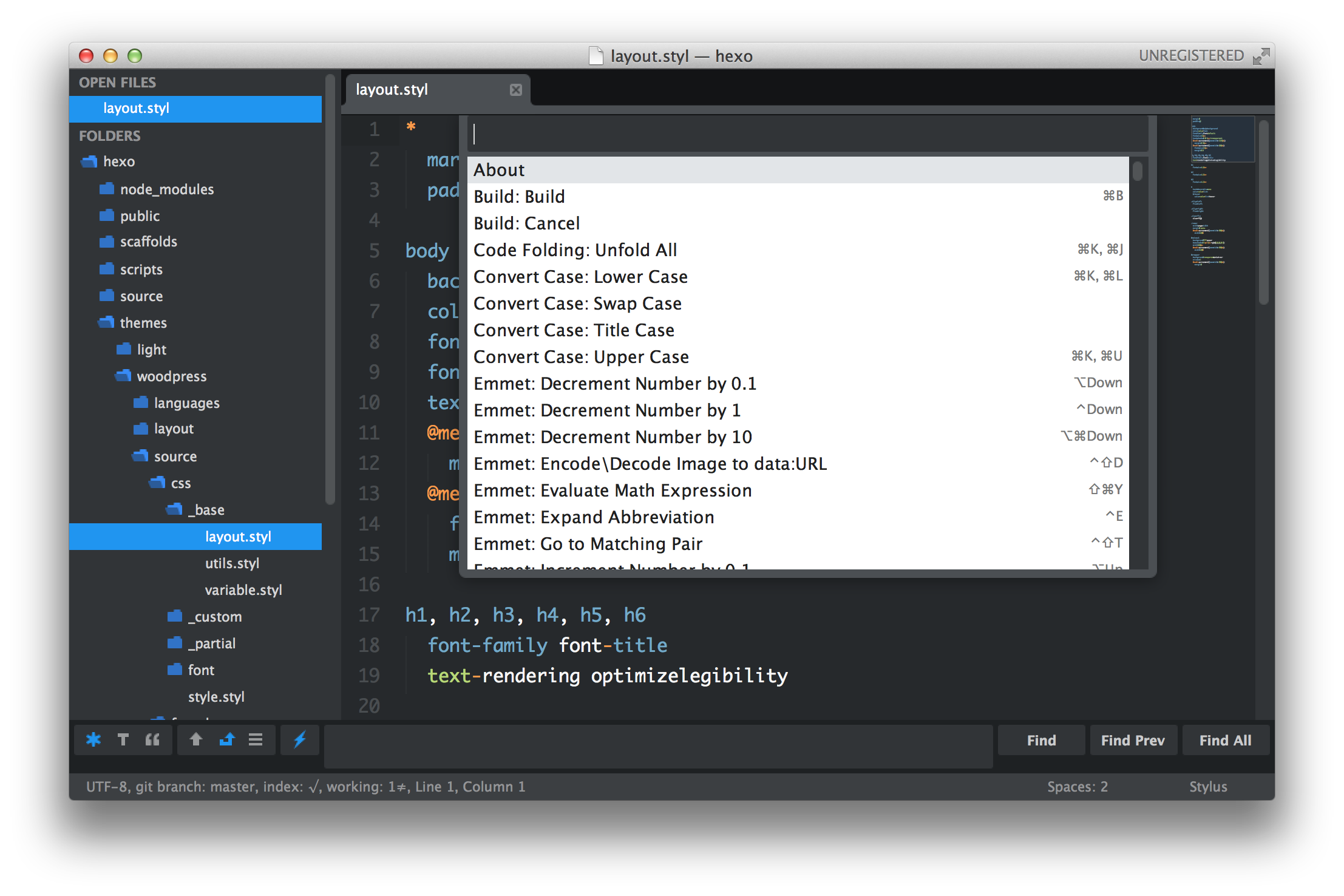Toggle highlight matches lightning option
1344x896 pixels.
pyautogui.click(x=299, y=739)
